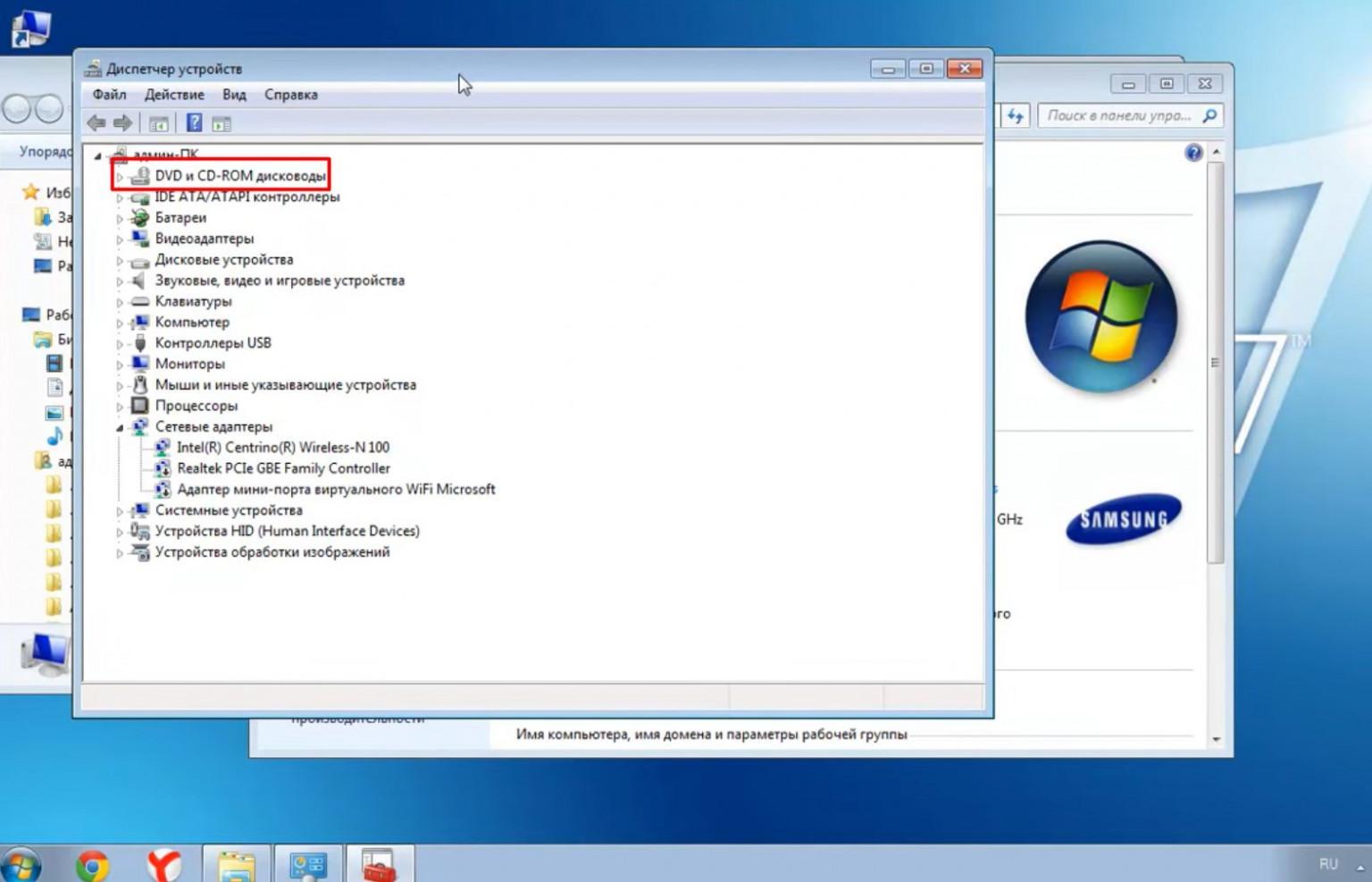
Task: Select Системные устройства label
Action: coord(229,510)
